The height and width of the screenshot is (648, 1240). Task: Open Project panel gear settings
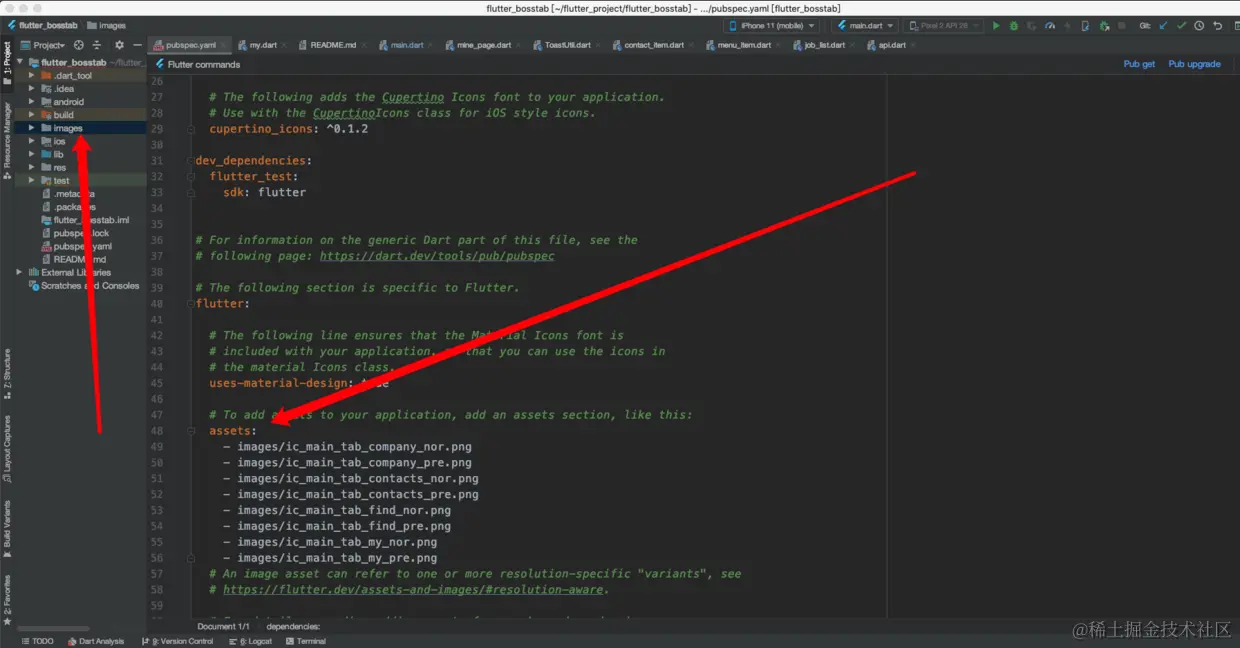coord(119,45)
